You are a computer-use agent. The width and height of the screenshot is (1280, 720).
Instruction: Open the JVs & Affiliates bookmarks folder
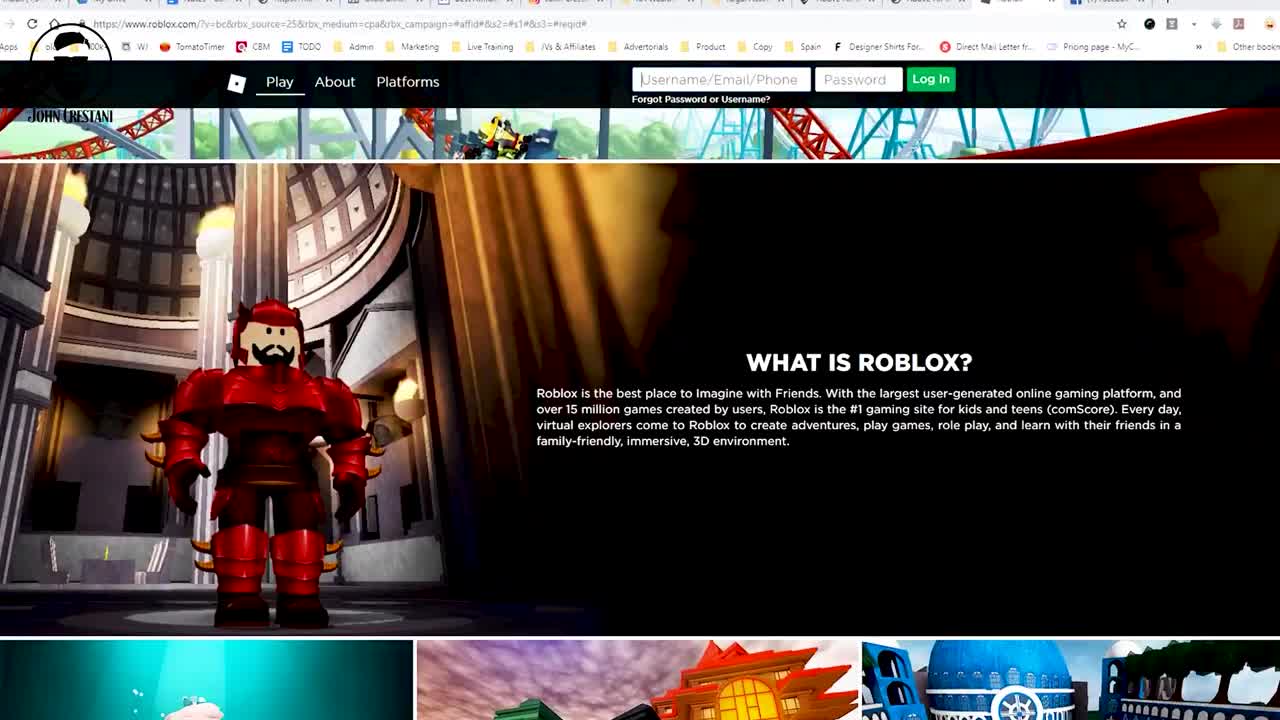click(x=560, y=47)
